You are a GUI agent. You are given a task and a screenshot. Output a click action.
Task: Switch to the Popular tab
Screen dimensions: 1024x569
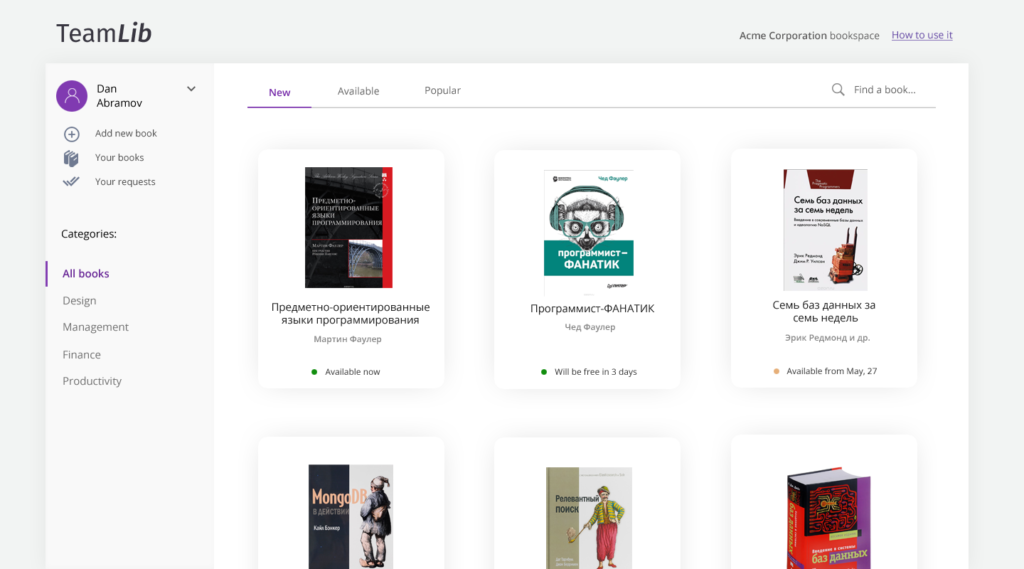tap(442, 90)
